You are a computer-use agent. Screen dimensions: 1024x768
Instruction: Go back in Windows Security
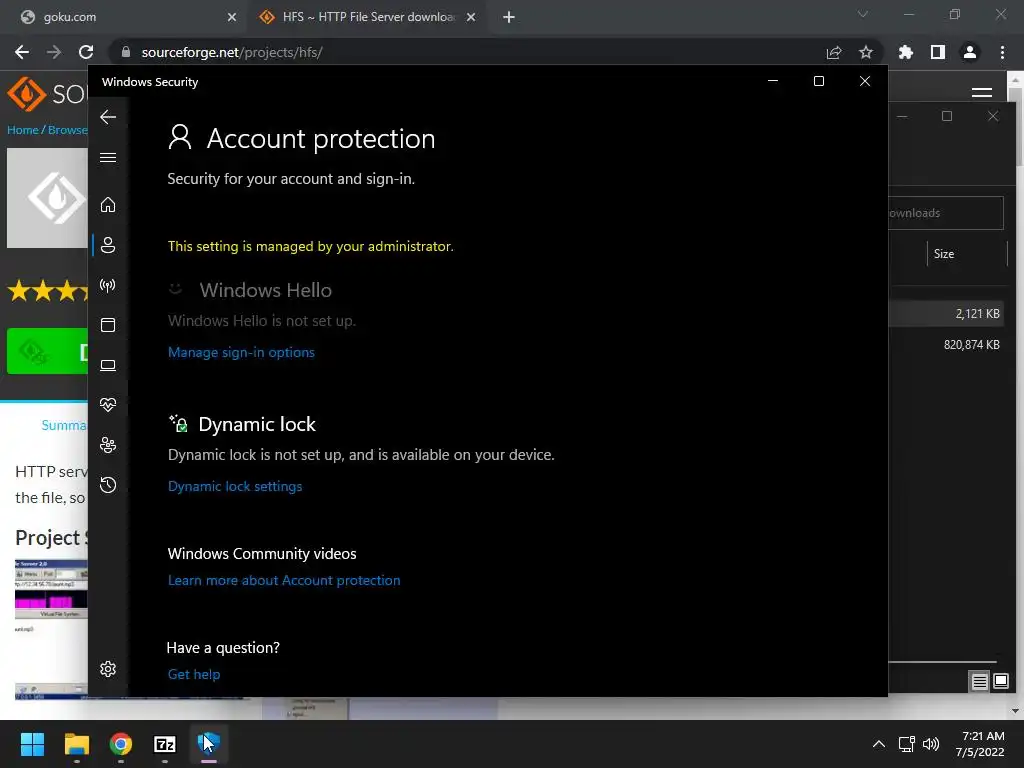[108, 117]
